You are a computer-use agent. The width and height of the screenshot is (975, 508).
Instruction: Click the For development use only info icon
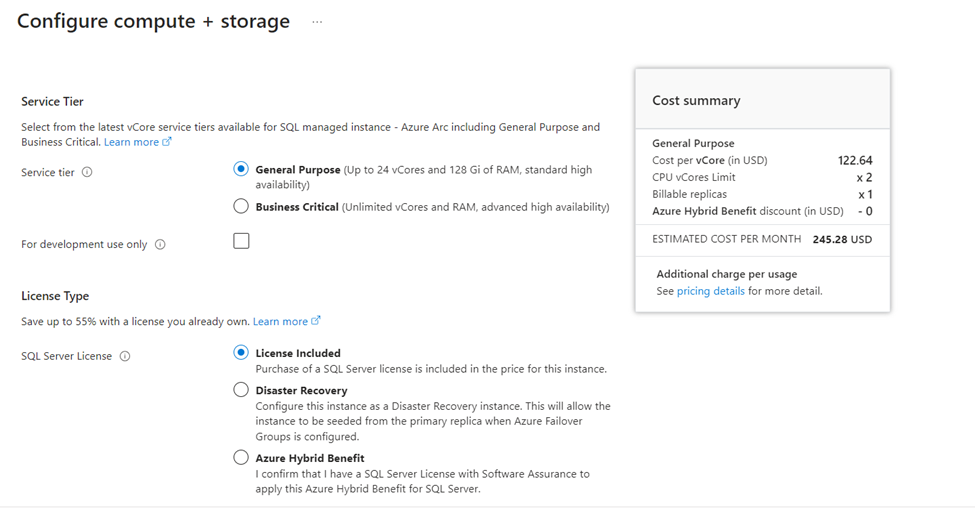pos(160,244)
